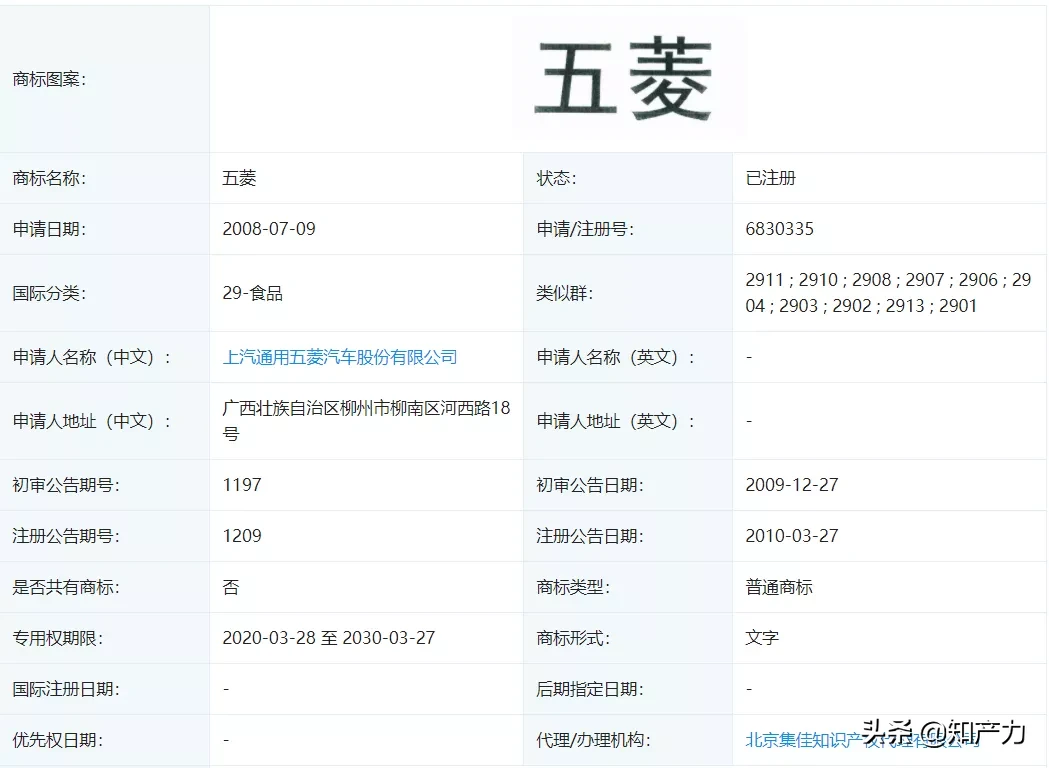Screen dimensions: 1049x768
Task: Select the 申请人地址（英文） label
Action: (615, 421)
